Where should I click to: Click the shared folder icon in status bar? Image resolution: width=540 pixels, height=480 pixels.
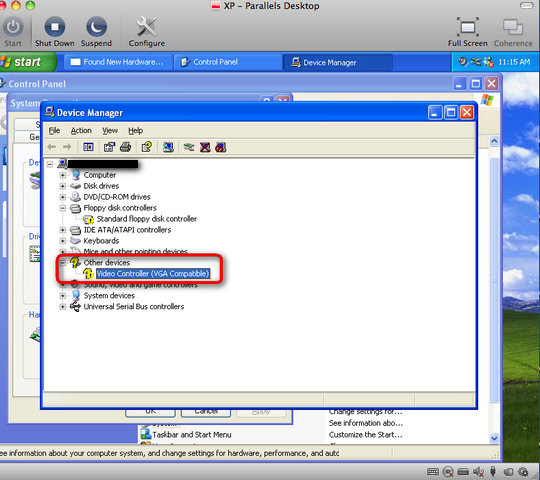(x=508, y=472)
